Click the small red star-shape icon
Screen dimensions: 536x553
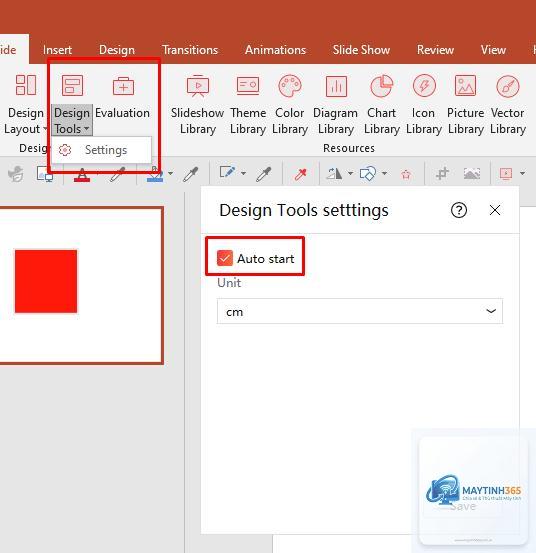[x=406, y=174]
